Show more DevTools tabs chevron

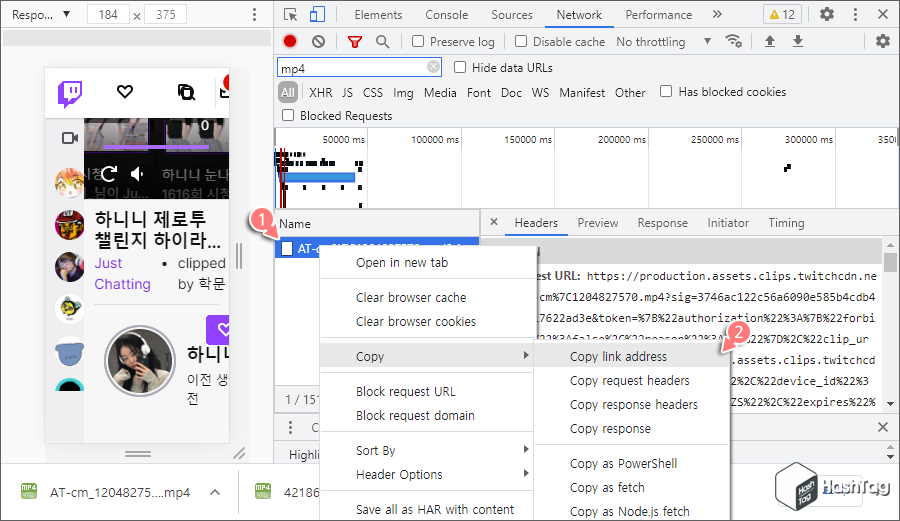coord(717,14)
